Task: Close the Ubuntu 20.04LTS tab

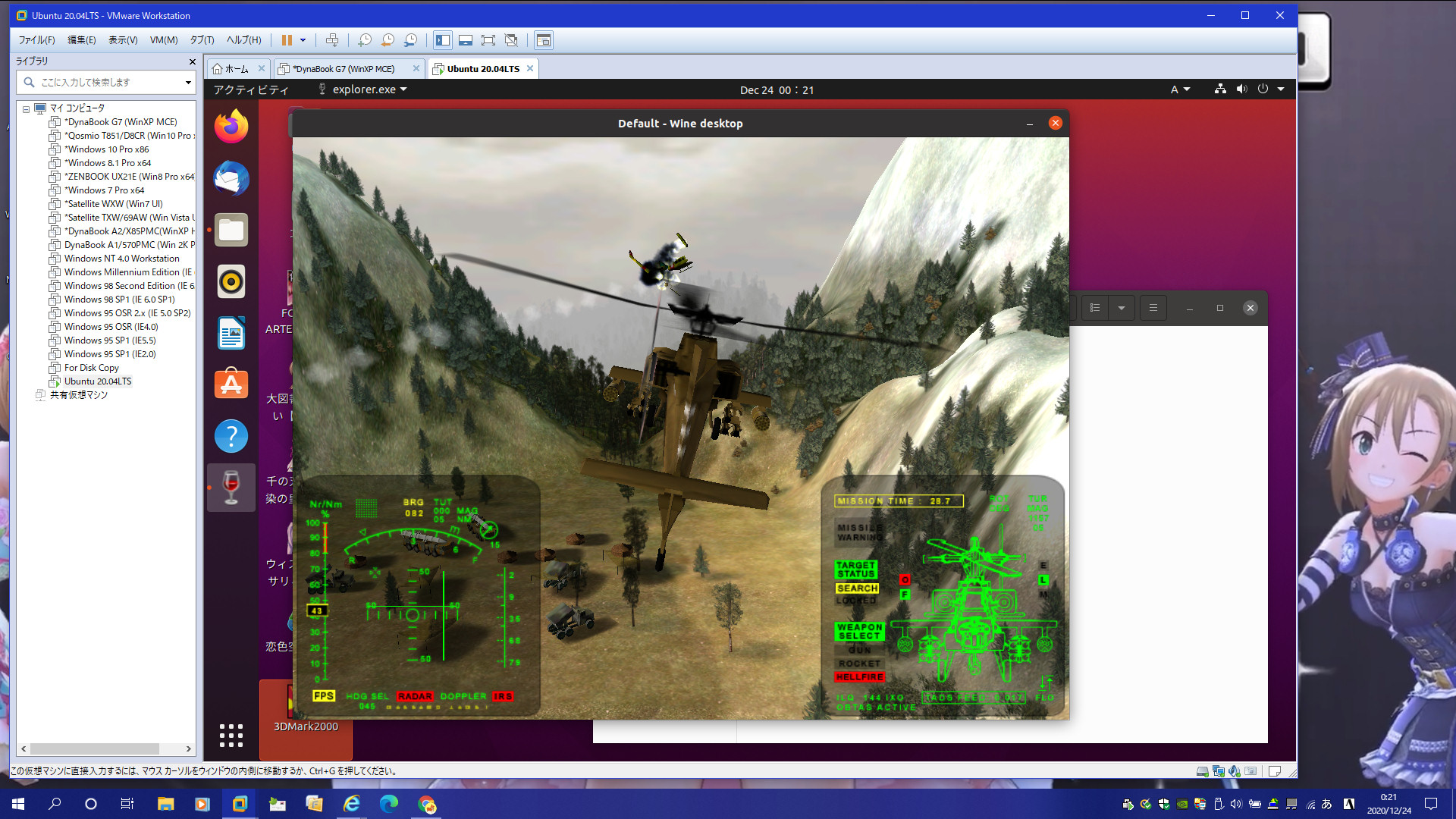Action: 530,68
